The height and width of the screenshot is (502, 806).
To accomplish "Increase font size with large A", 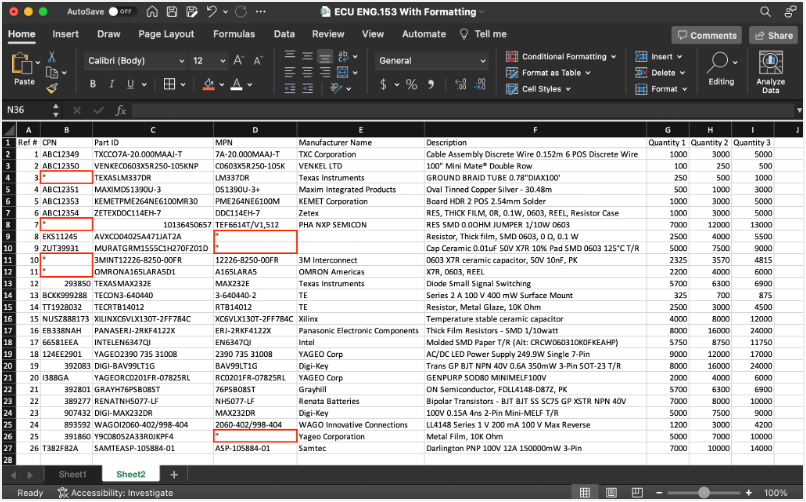I will tap(239, 60).
